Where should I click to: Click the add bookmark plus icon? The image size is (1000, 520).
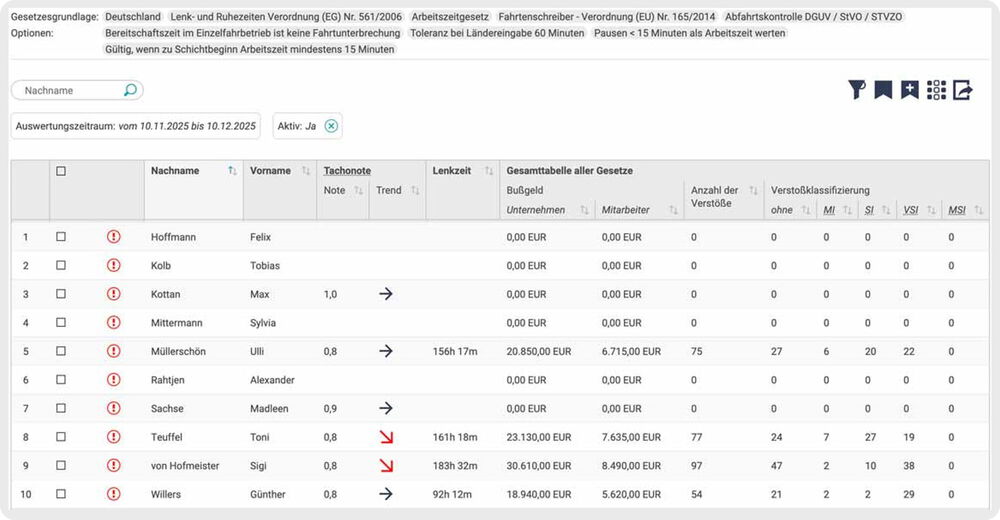[909, 91]
